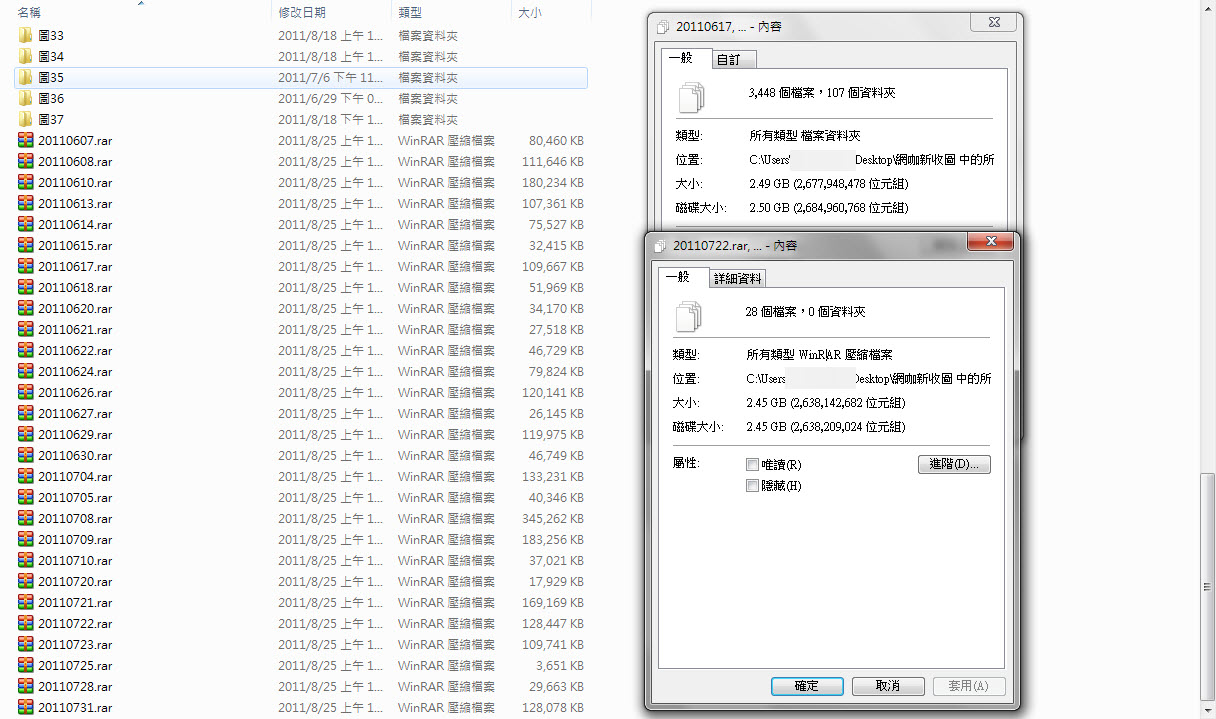Enable the 唯讀(R) read-only checkbox
The image size is (1216, 719).
pyautogui.click(x=752, y=465)
